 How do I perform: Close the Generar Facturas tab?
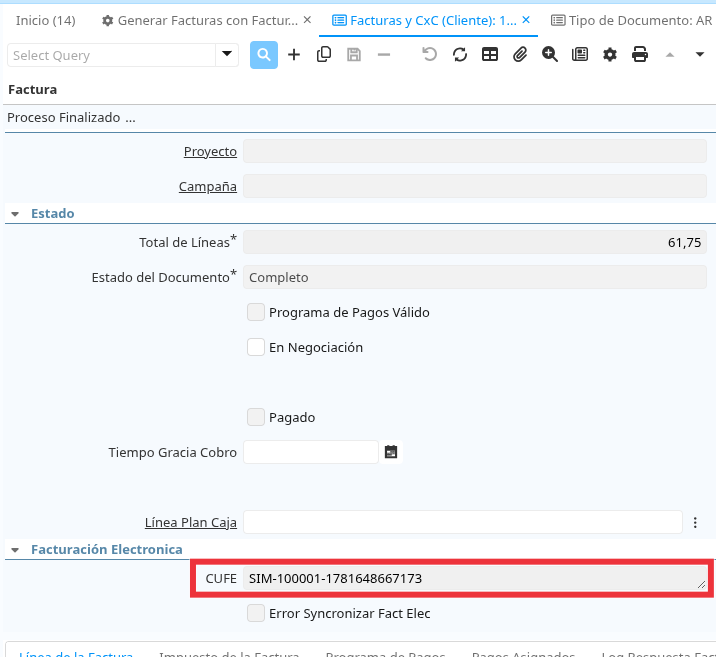307,20
